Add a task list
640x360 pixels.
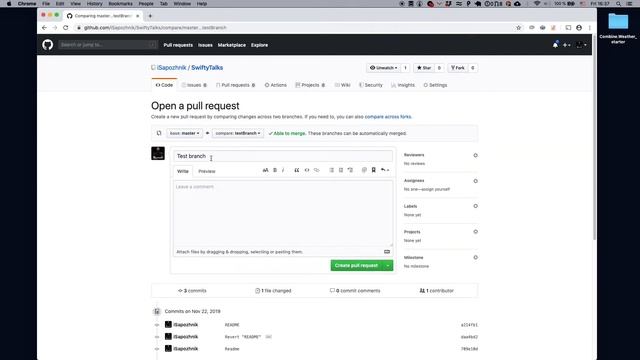[x=350, y=170]
